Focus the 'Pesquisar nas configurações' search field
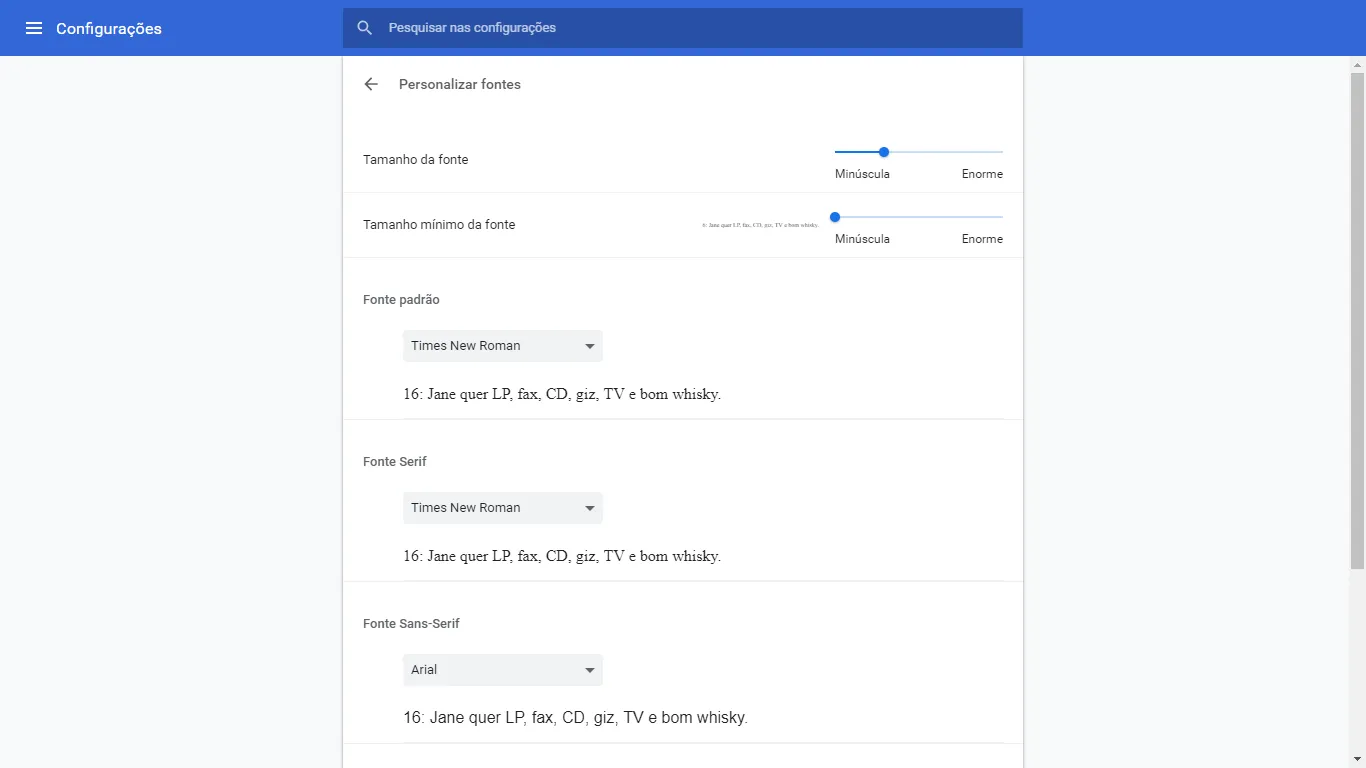The height and width of the screenshot is (768, 1366). (690, 28)
